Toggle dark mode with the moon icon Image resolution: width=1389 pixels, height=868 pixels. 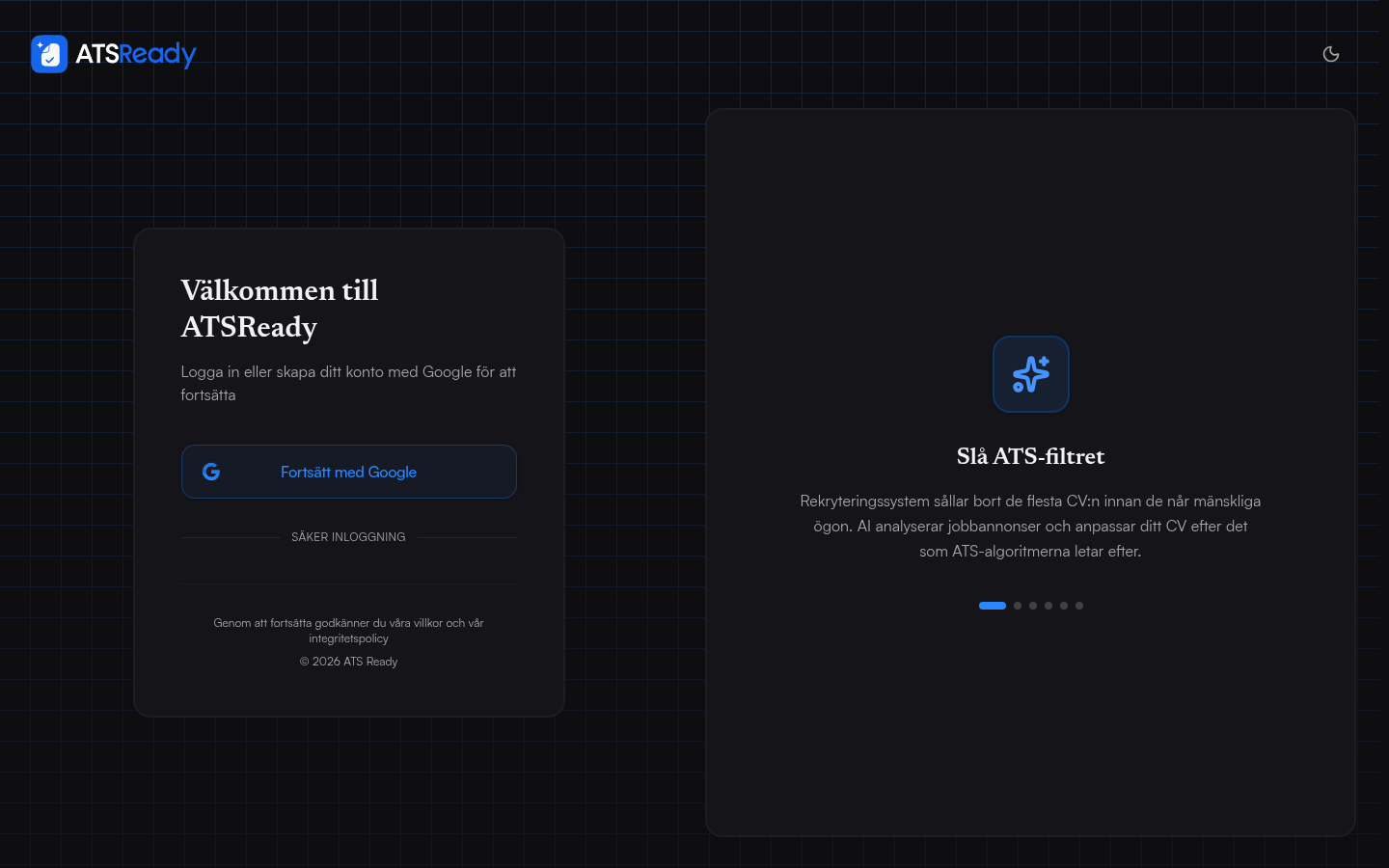tap(1331, 54)
